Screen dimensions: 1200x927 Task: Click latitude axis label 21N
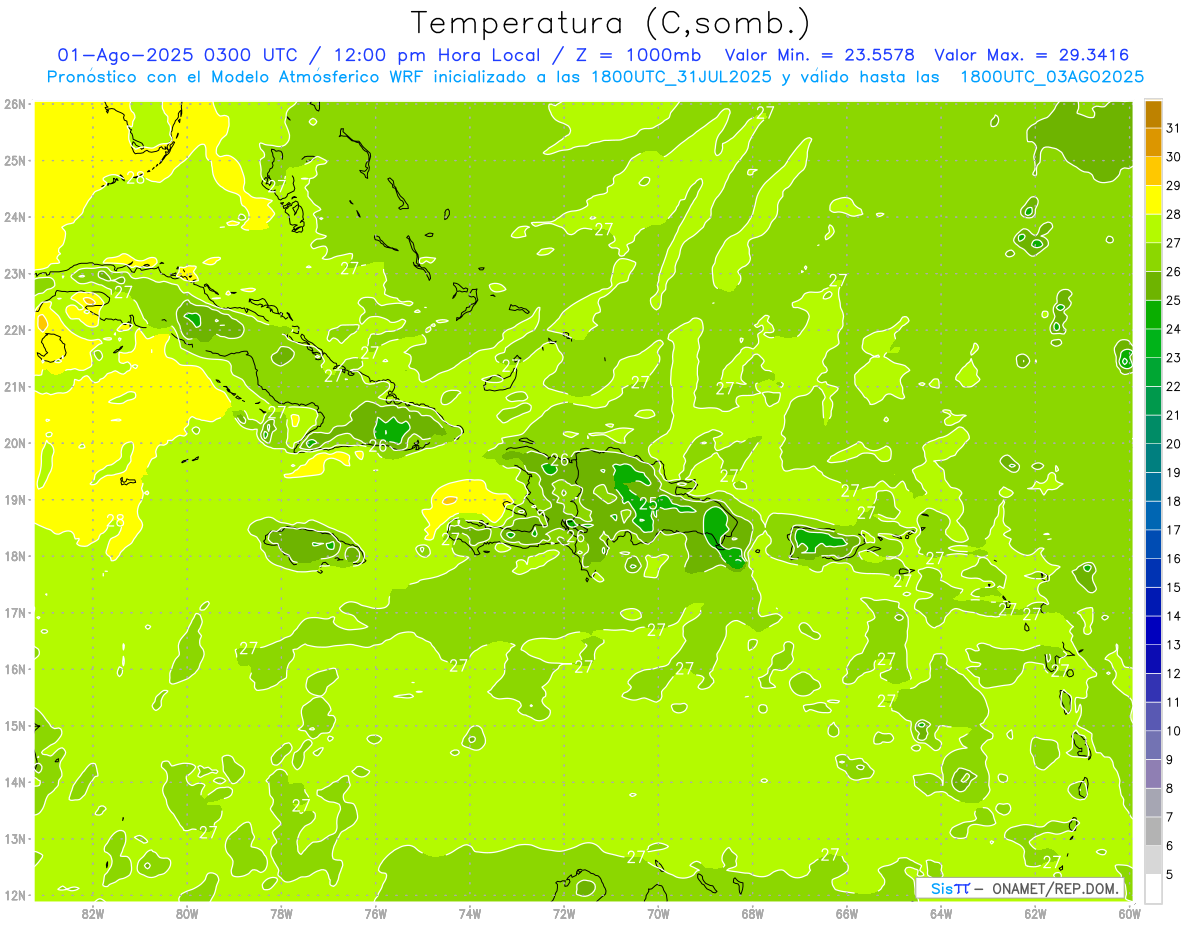14,386
